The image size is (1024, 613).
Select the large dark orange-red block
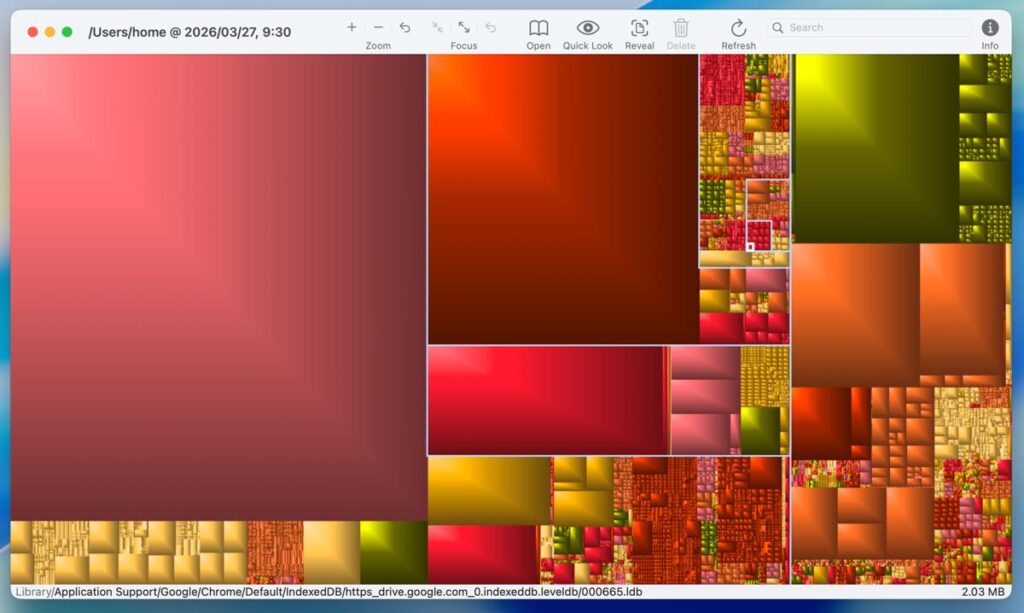pos(562,198)
